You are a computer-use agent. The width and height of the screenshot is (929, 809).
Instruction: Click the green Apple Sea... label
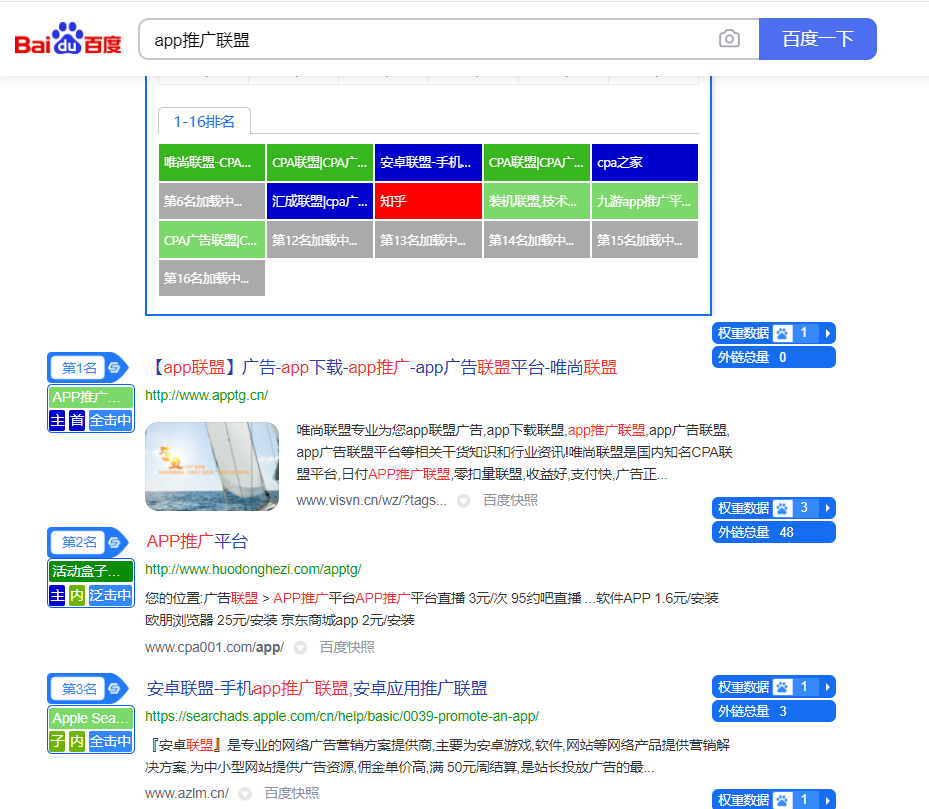(91, 718)
